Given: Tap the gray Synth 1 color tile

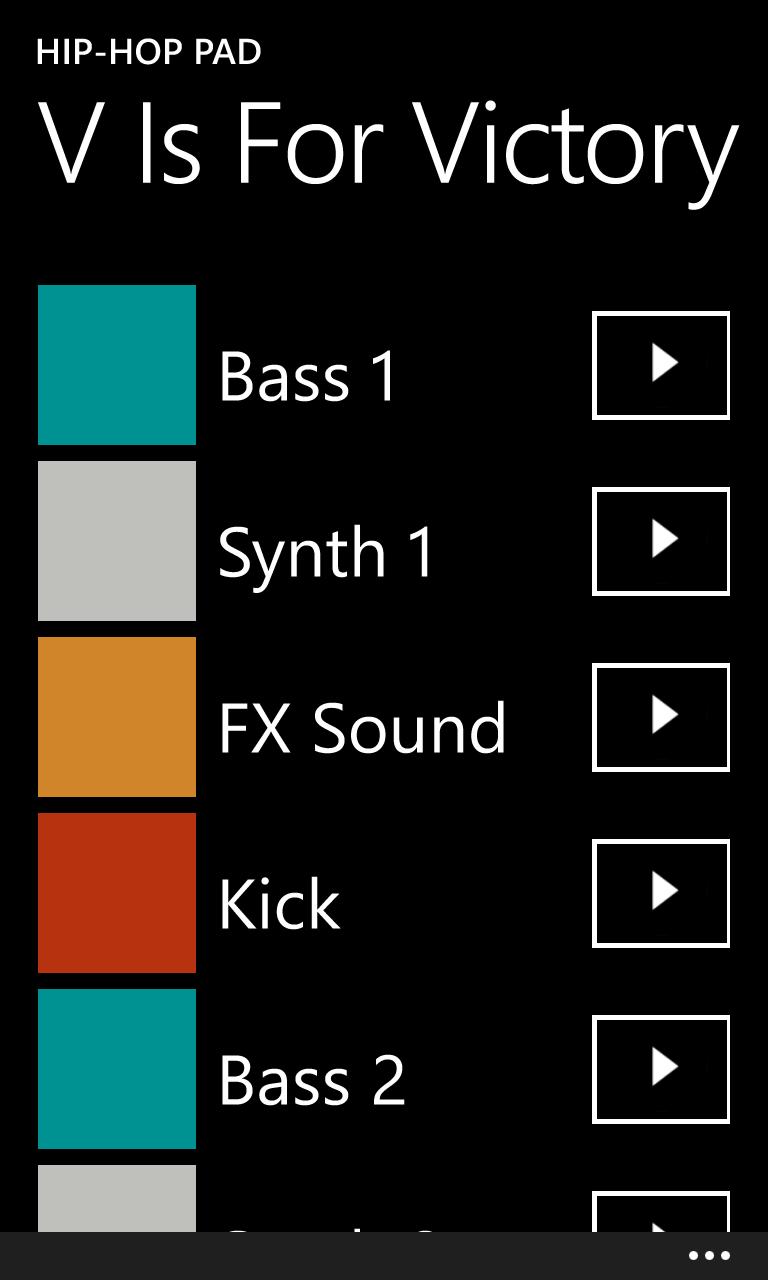Looking at the screenshot, I should click(117, 541).
